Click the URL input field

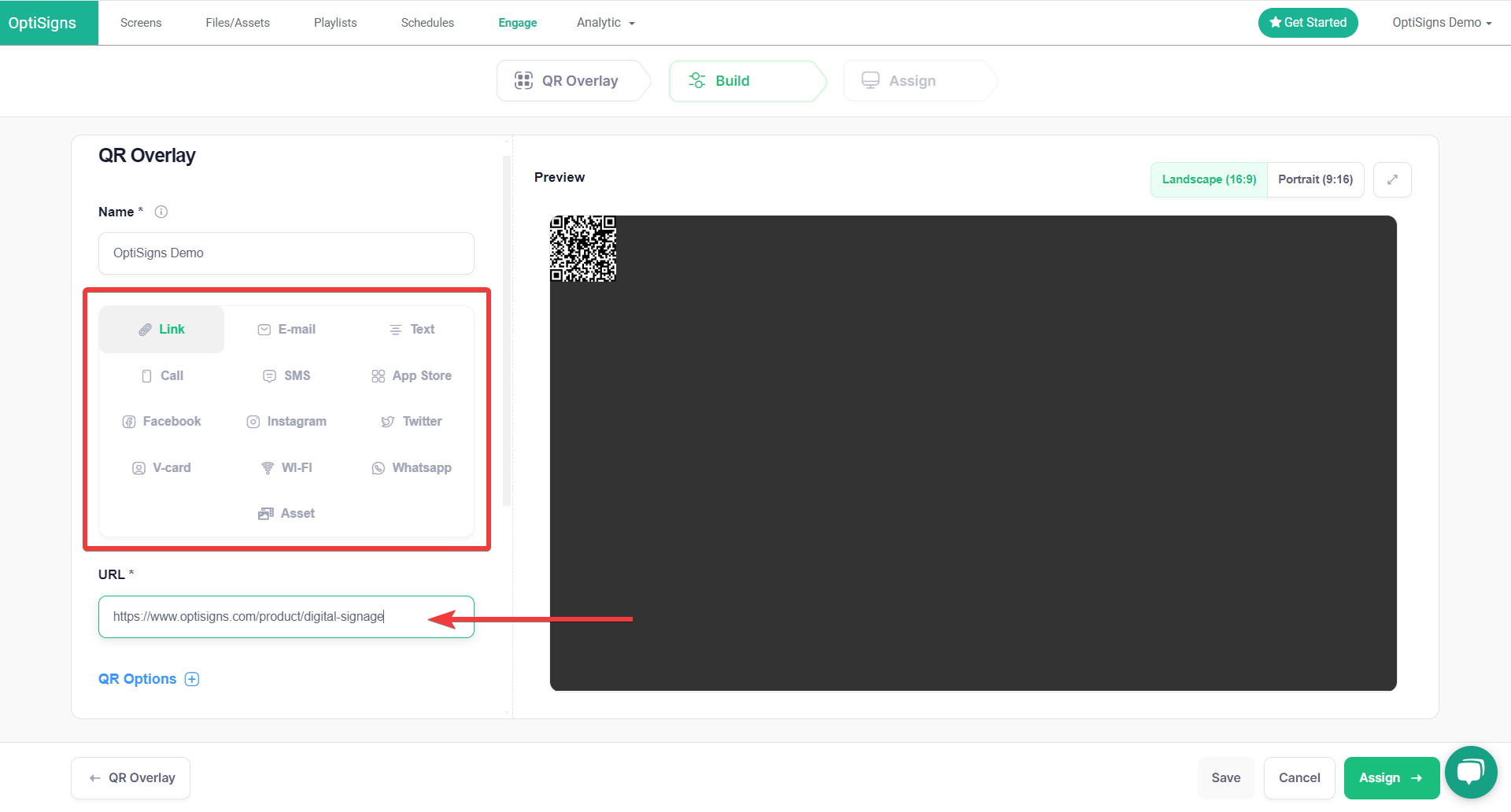(286, 617)
